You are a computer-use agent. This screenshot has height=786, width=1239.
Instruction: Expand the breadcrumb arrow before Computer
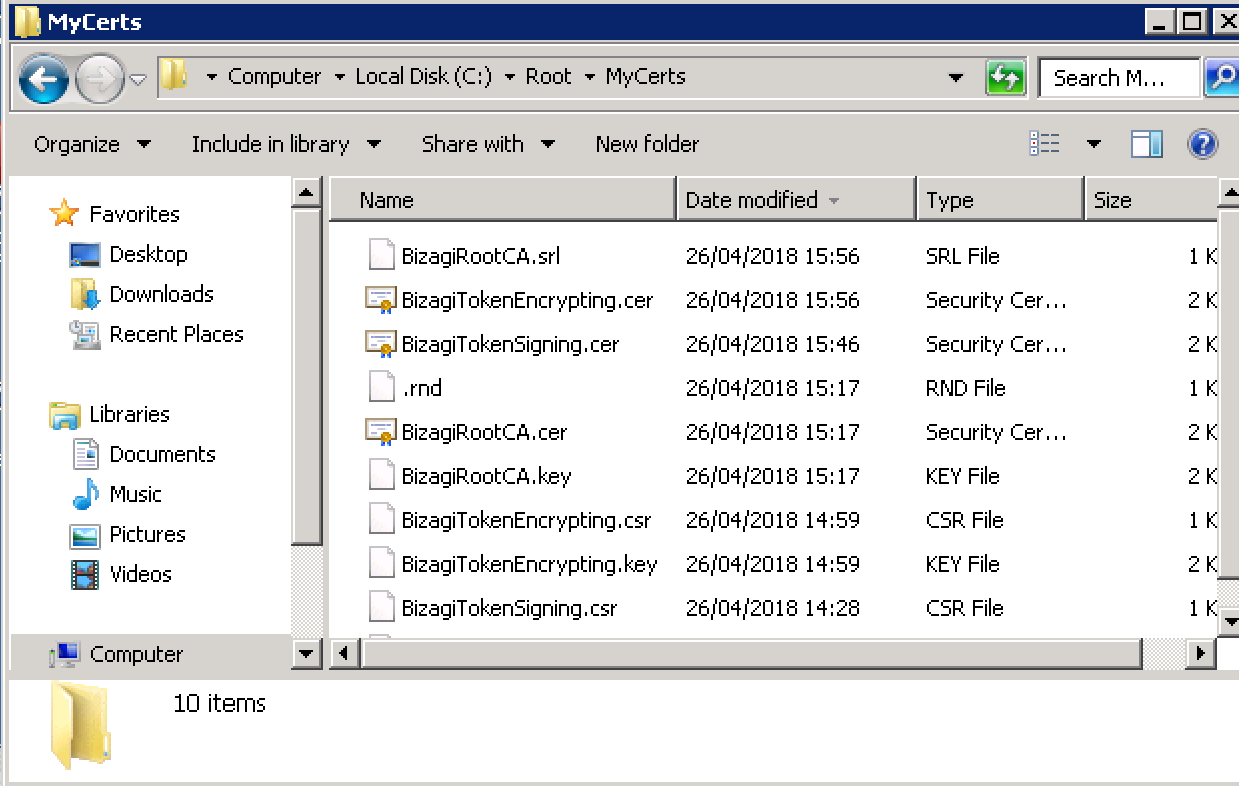212,77
